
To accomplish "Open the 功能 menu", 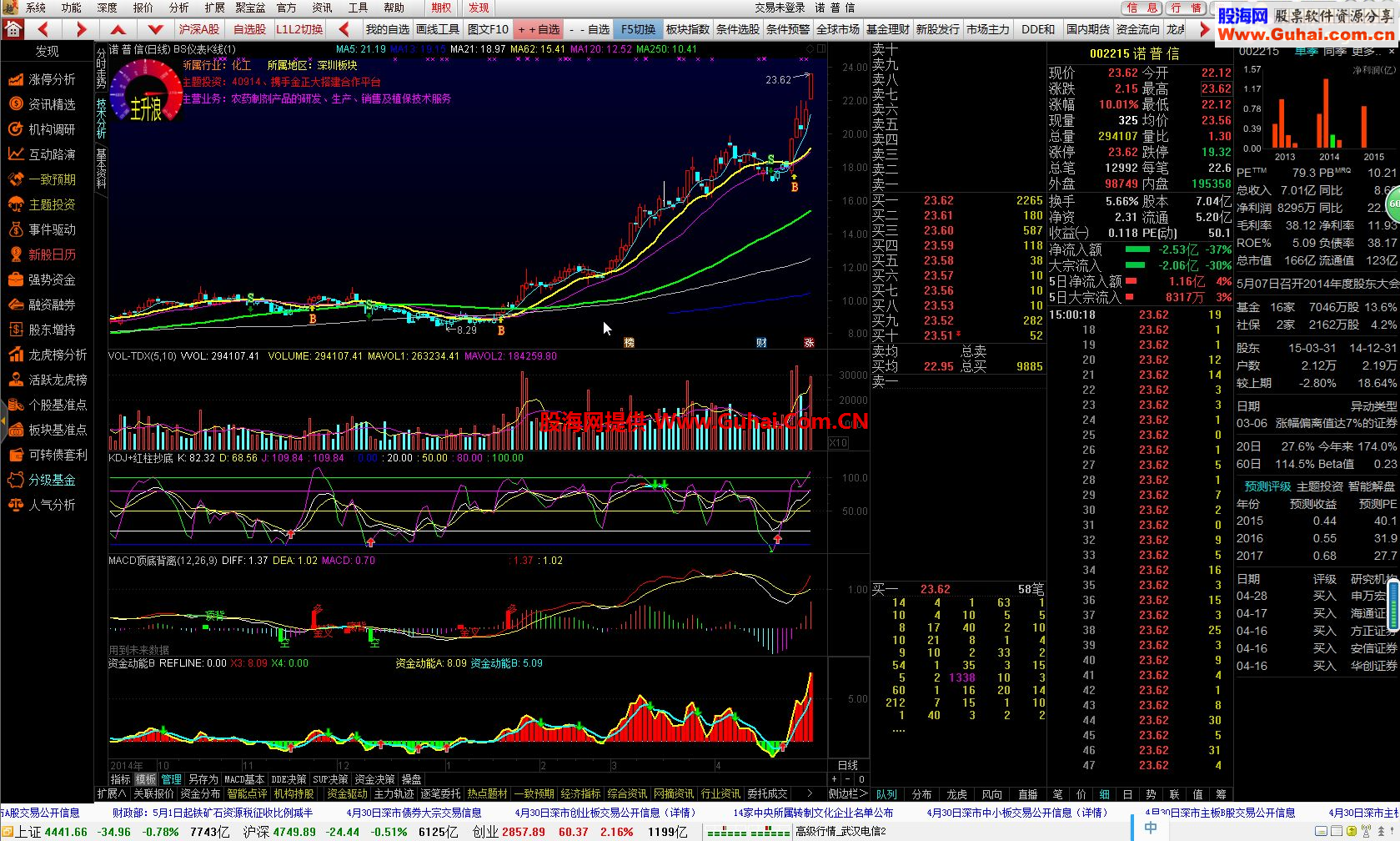I will tap(72, 8).
